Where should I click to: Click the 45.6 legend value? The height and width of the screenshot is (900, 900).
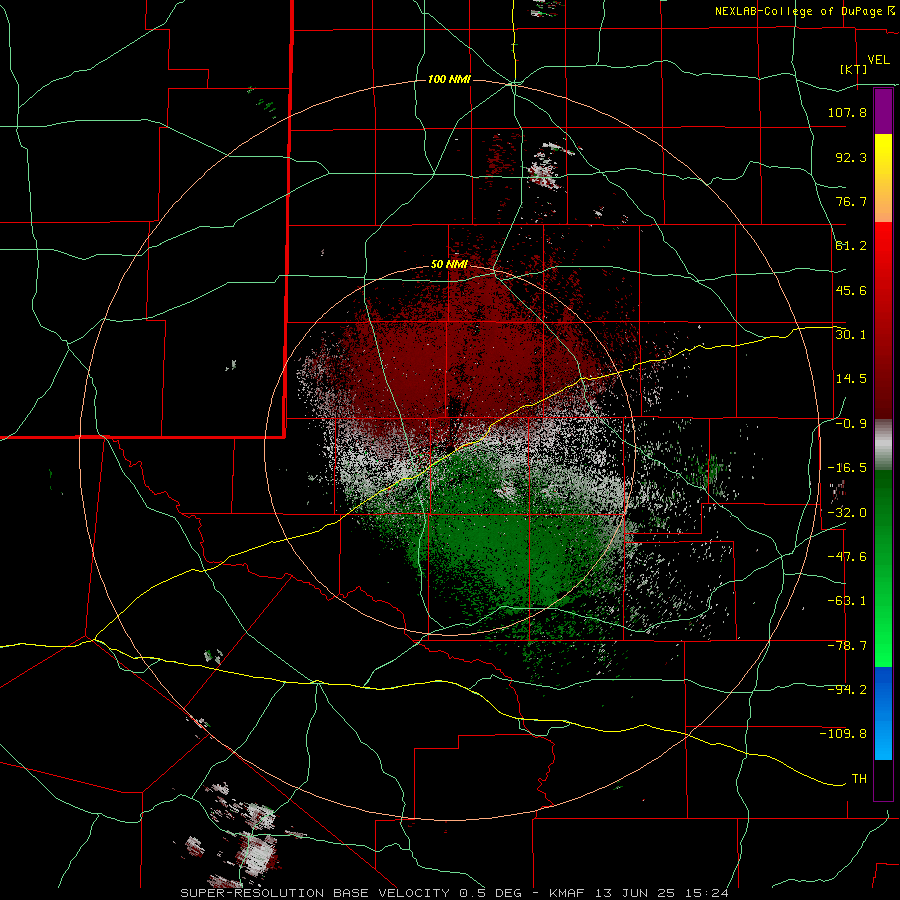pyautogui.click(x=851, y=290)
